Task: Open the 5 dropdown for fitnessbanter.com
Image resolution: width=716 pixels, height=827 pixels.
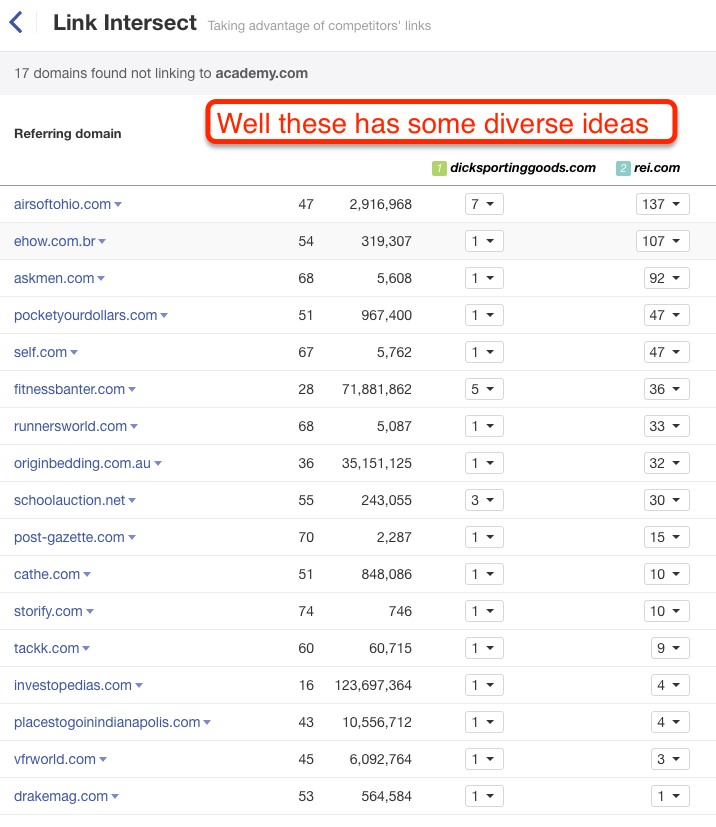Action: [484, 389]
